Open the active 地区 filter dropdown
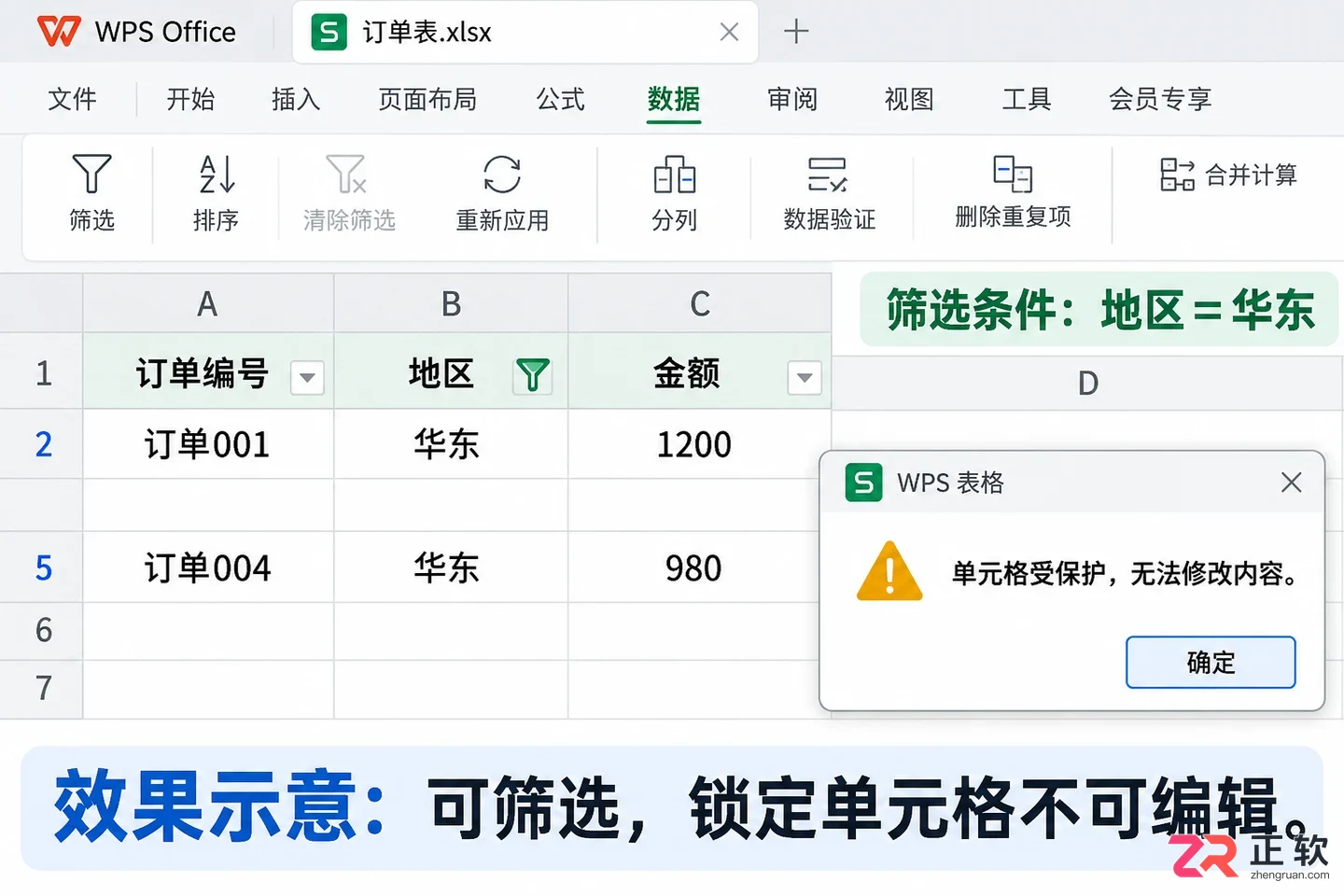The height and width of the screenshot is (896, 1344). (x=533, y=376)
